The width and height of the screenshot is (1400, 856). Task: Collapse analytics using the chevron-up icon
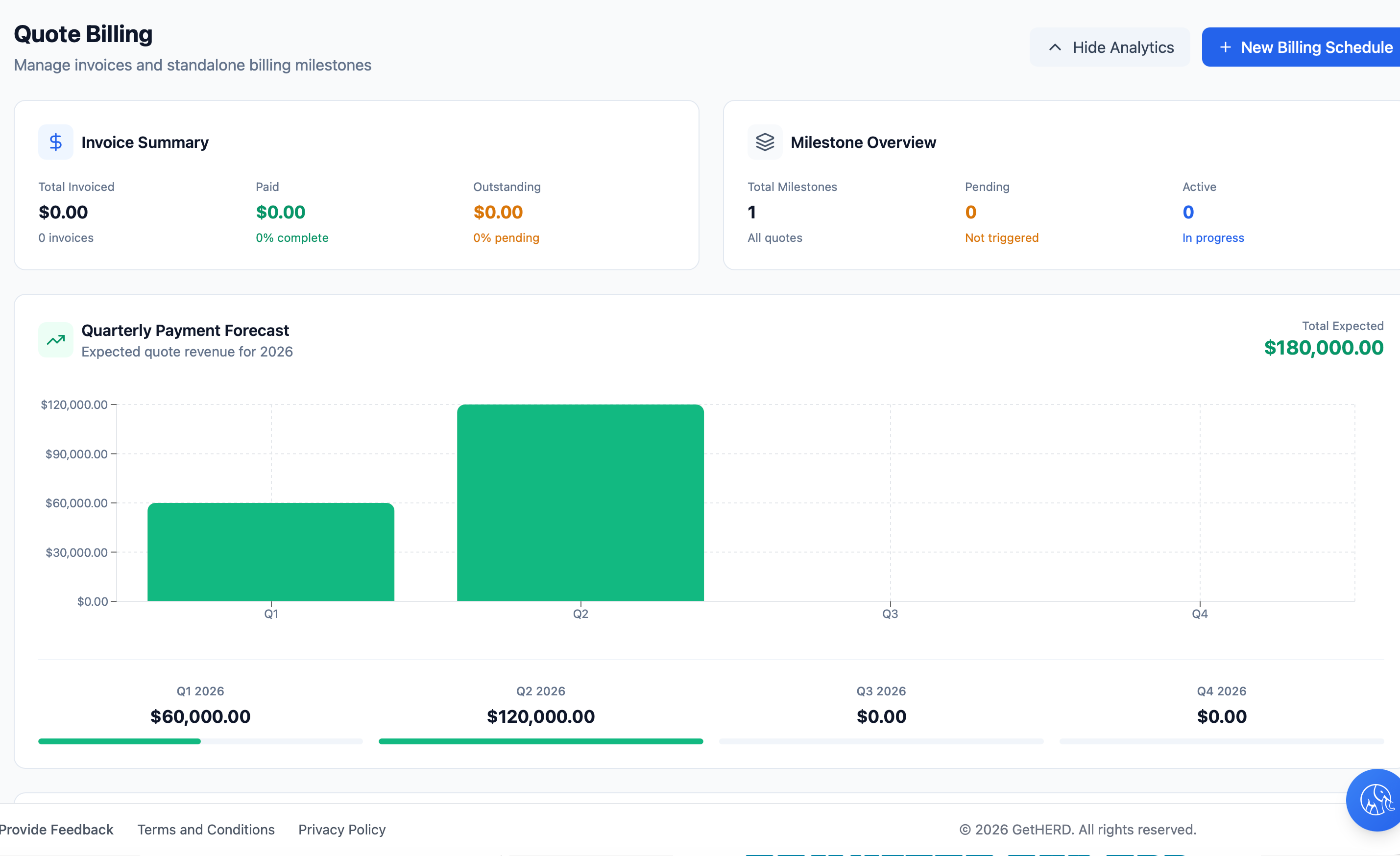[x=1055, y=47]
